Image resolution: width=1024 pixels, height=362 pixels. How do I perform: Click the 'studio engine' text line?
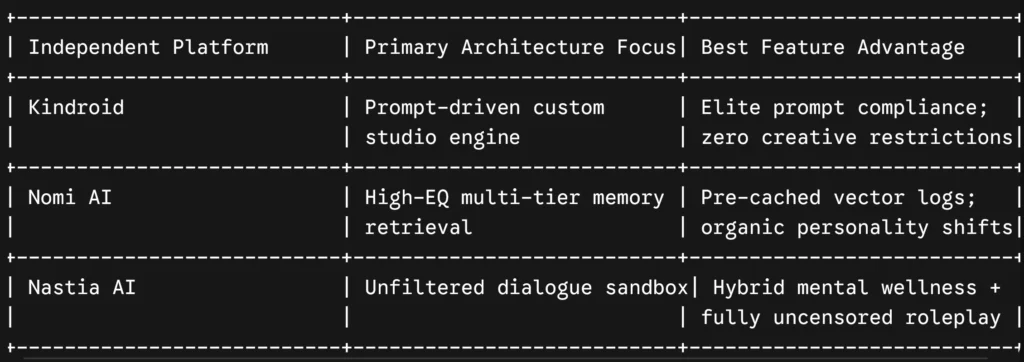[442, 138]
